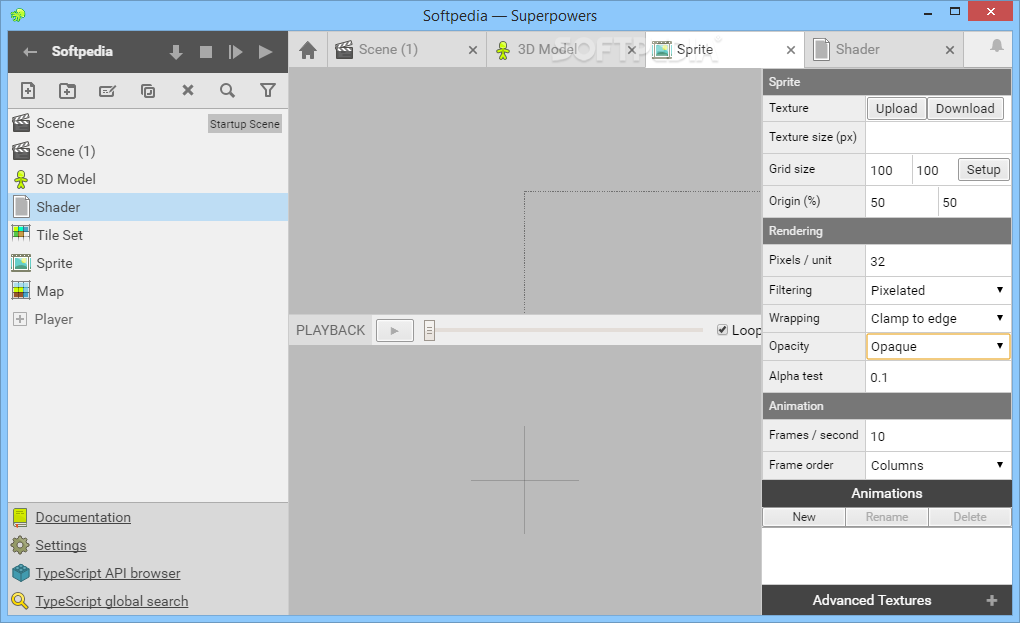Click the TypeScript global search magnifier icon
Viewport: 1020px width, 623px height.
click(x=20, y=601)
